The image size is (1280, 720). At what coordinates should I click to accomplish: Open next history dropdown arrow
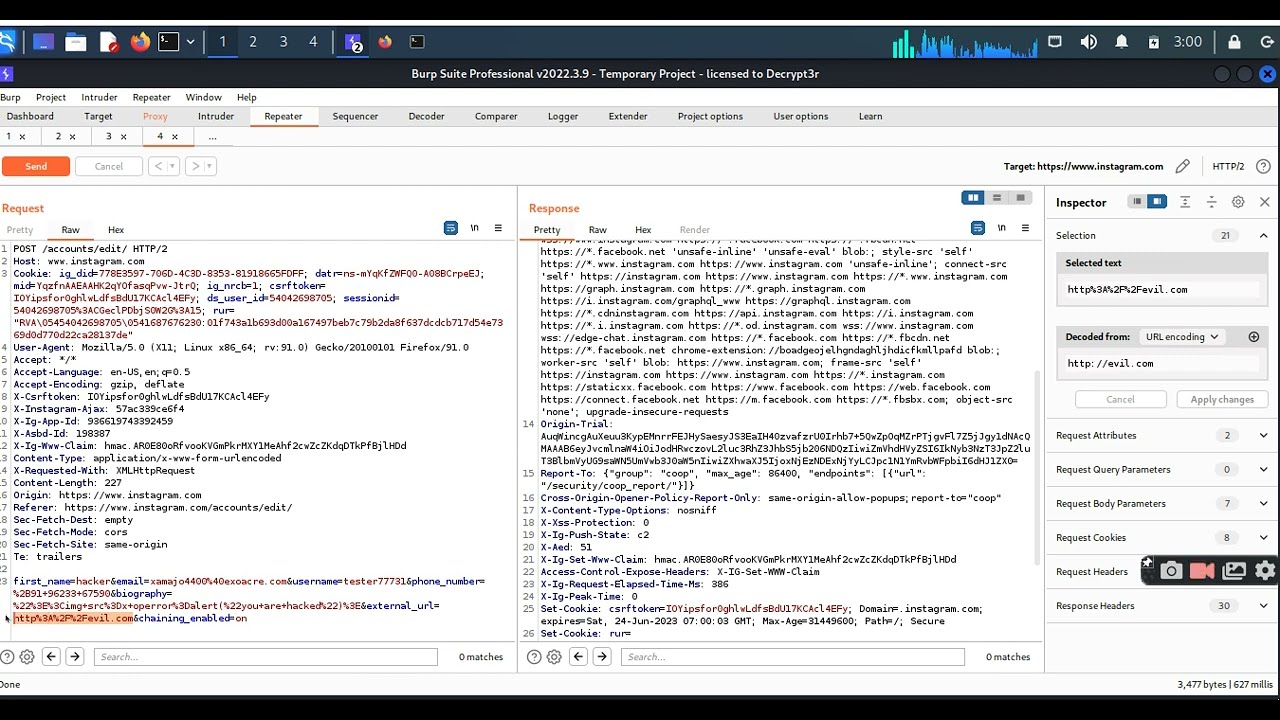(210, 166)
